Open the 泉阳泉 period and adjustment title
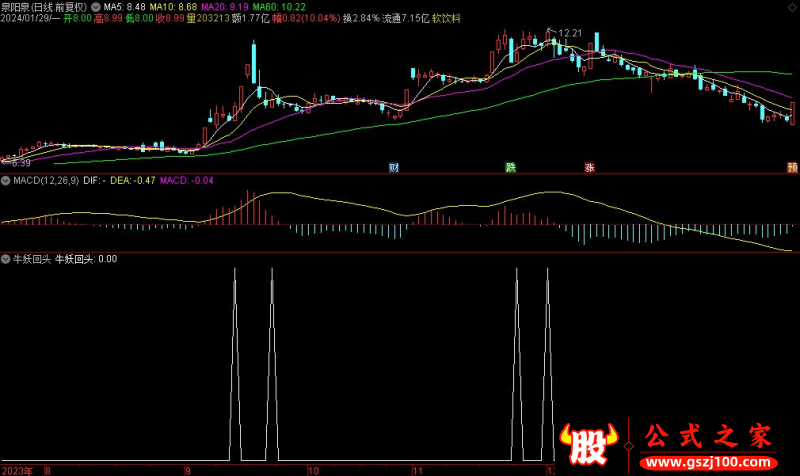This screenshot has height=476, width=800. tap(44, 6)
